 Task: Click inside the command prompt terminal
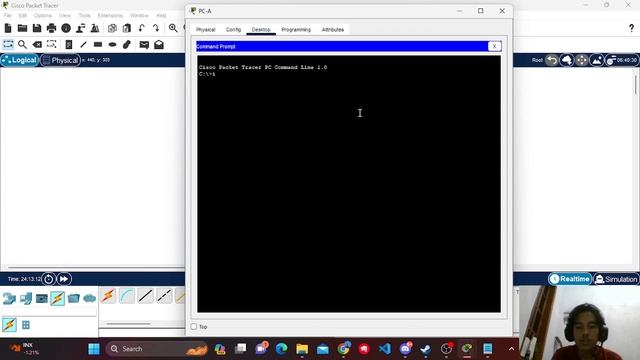point(349,184)
